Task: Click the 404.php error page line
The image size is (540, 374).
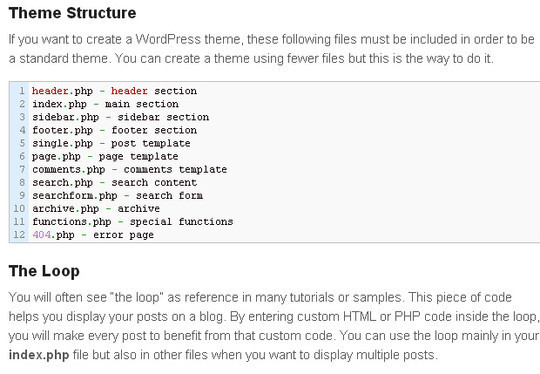Action: (x=93, y=235)
